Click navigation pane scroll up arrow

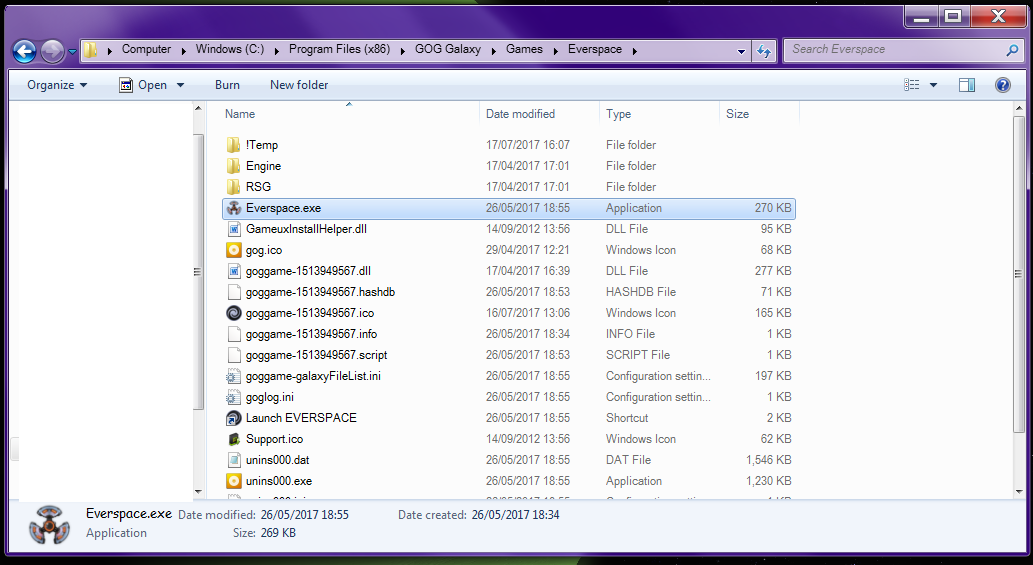[198, 109]
